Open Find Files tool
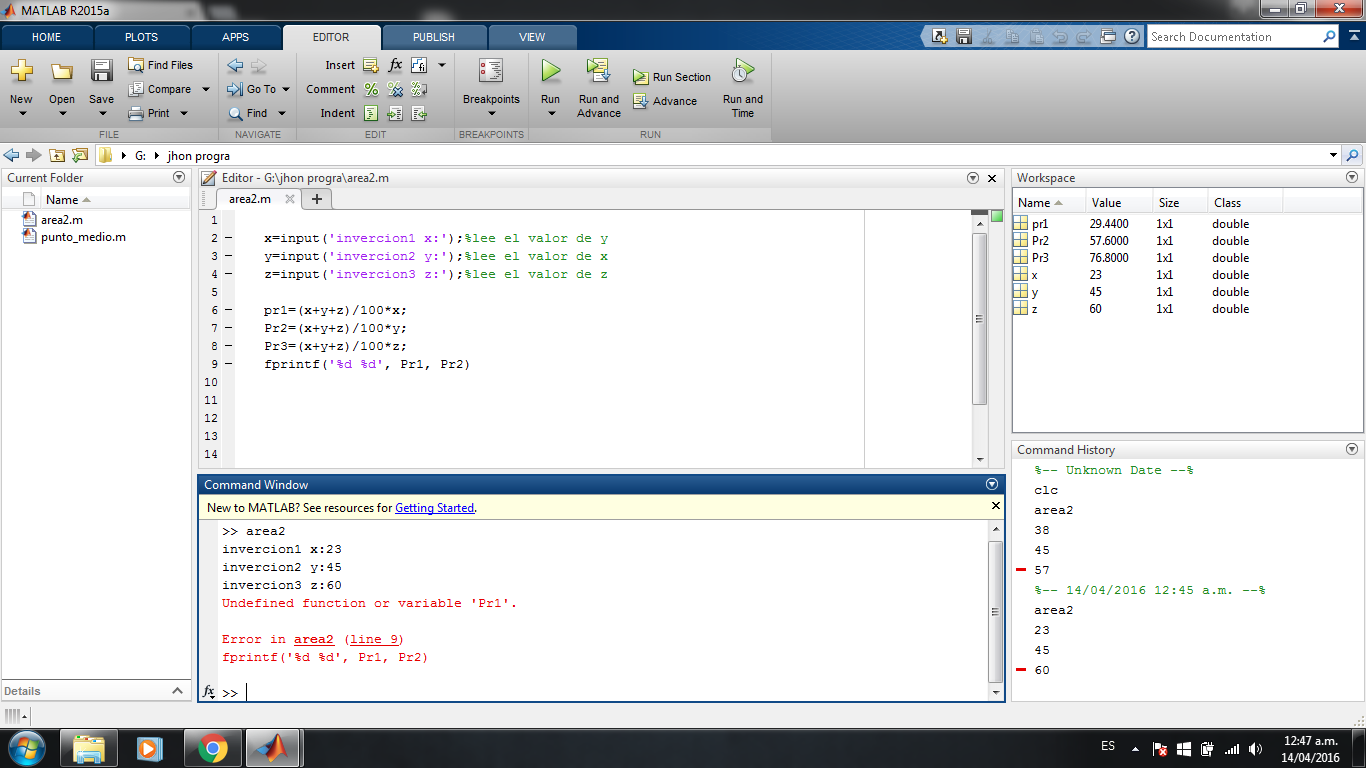 161,65
